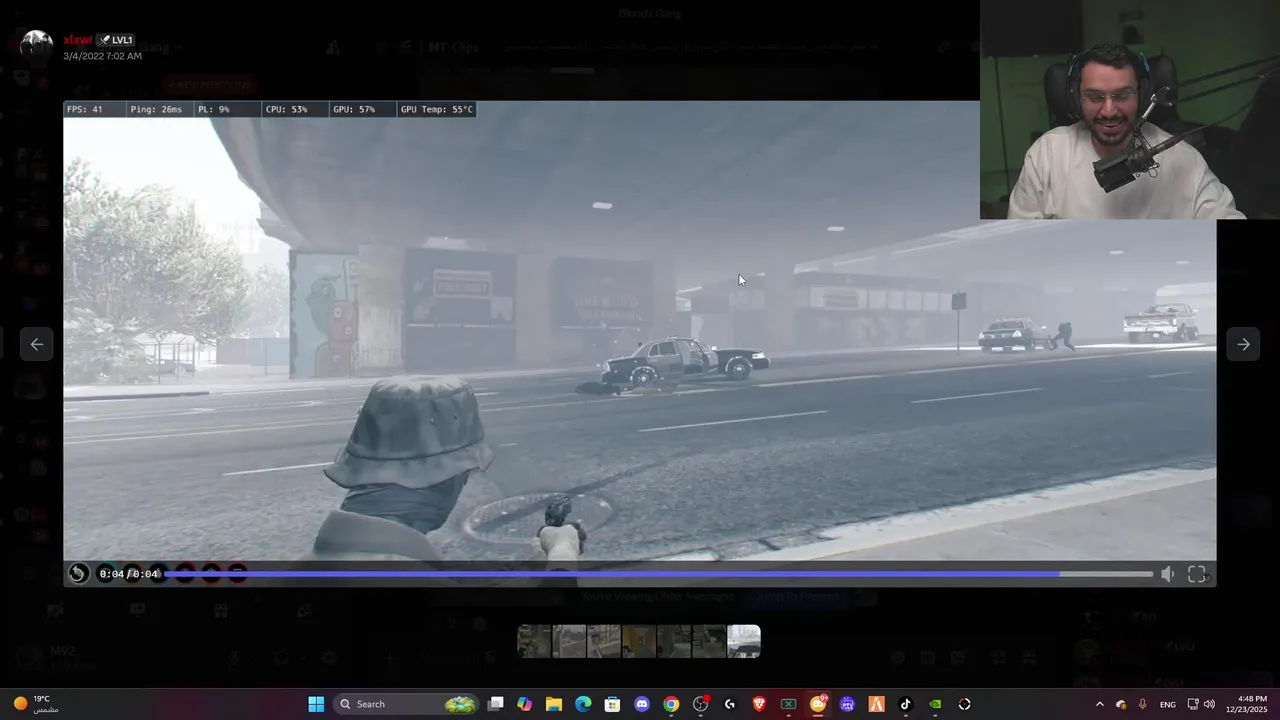Click the taskbar Search box
Image resolution: width=1280 pixels, height=720 pixels.
click(x=407, y=704)
